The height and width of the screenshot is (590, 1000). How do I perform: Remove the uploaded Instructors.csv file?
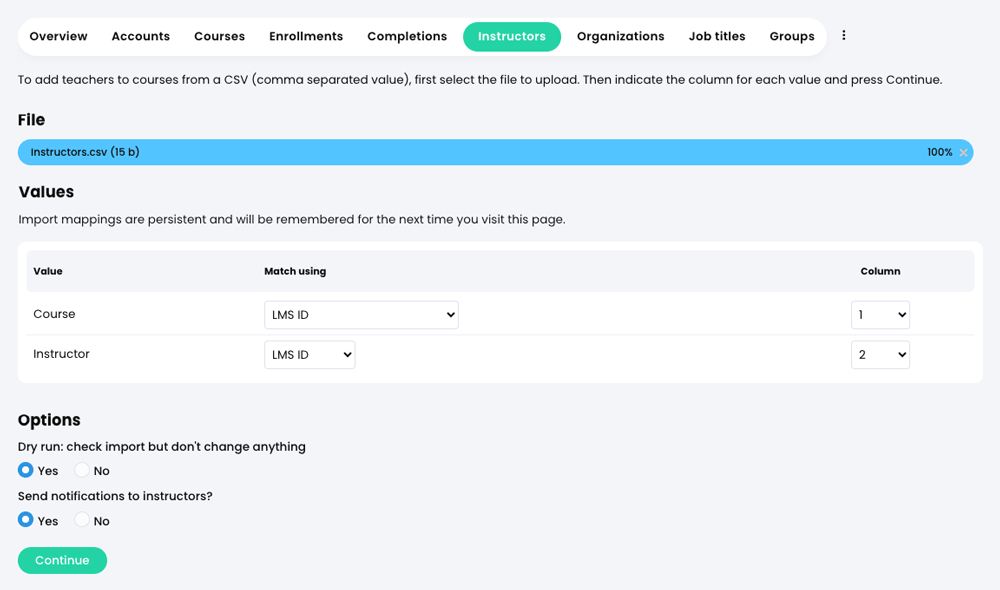pos(963,152)
